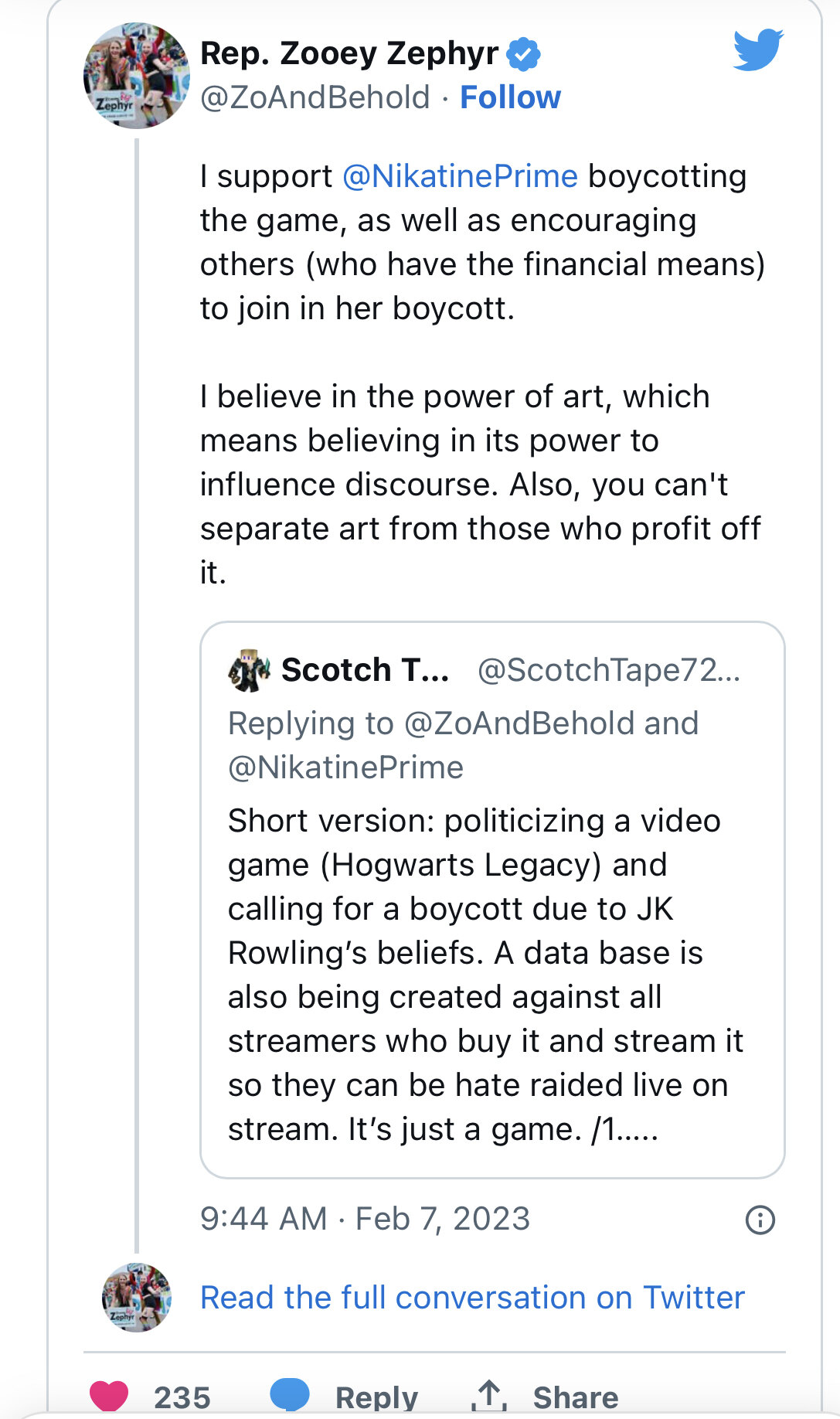This screenshot has width=840, height=1419.
Task: Click the blue verified badge
Action: click(524, 53)
